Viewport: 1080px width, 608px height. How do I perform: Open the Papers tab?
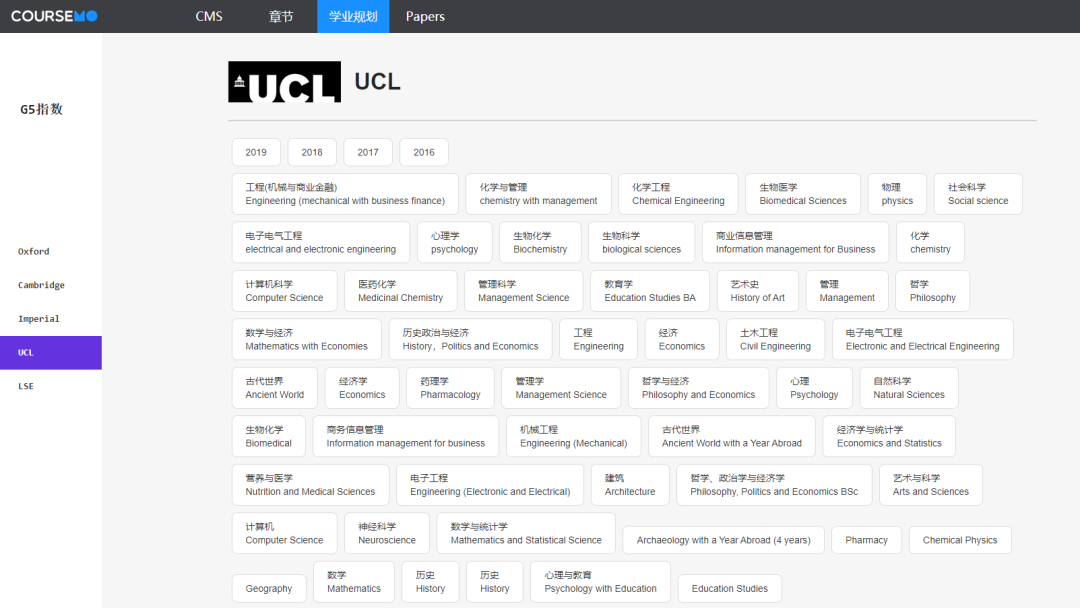coord(425,17)
